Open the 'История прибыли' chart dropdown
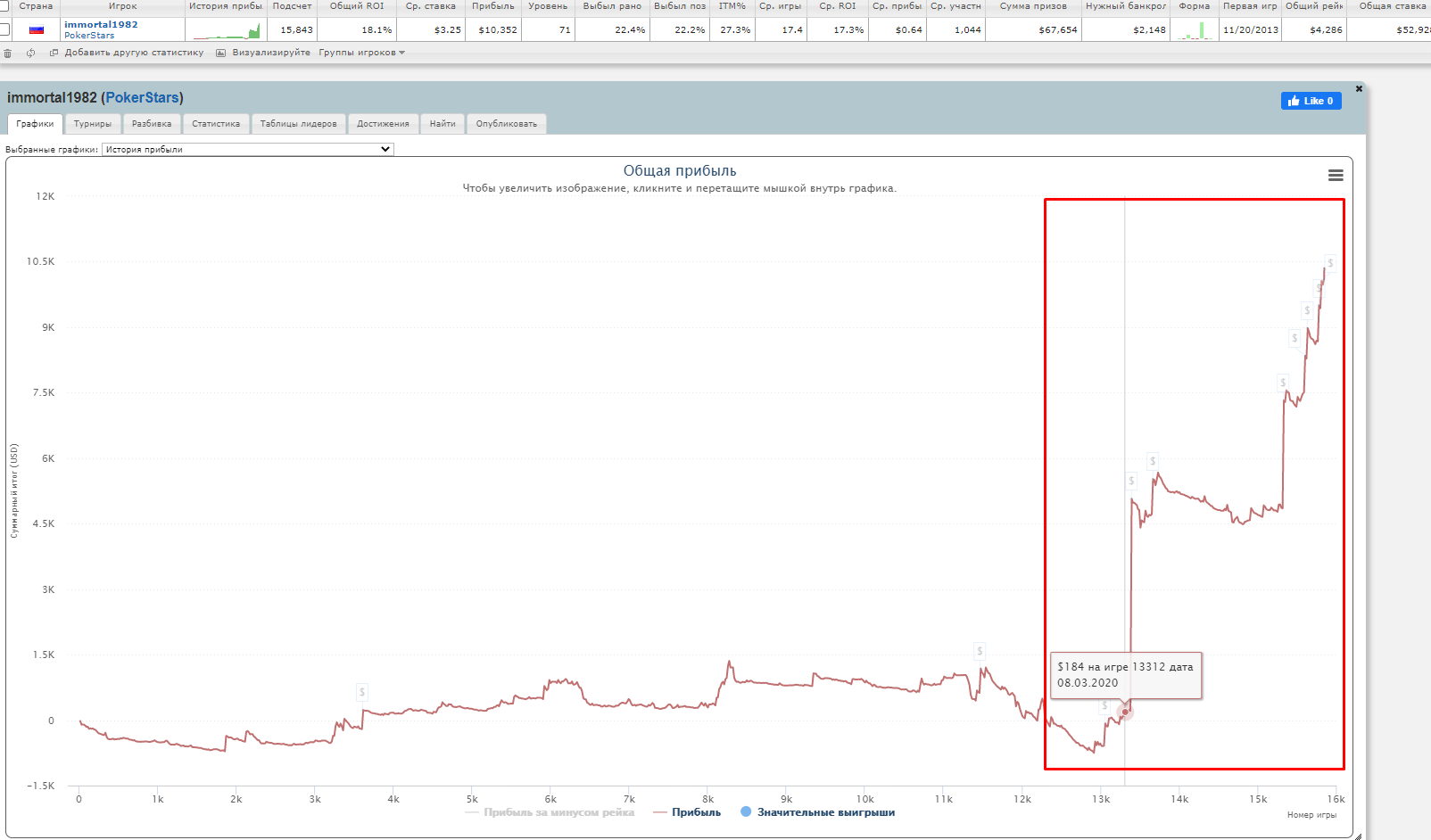 tap(247, 150)
